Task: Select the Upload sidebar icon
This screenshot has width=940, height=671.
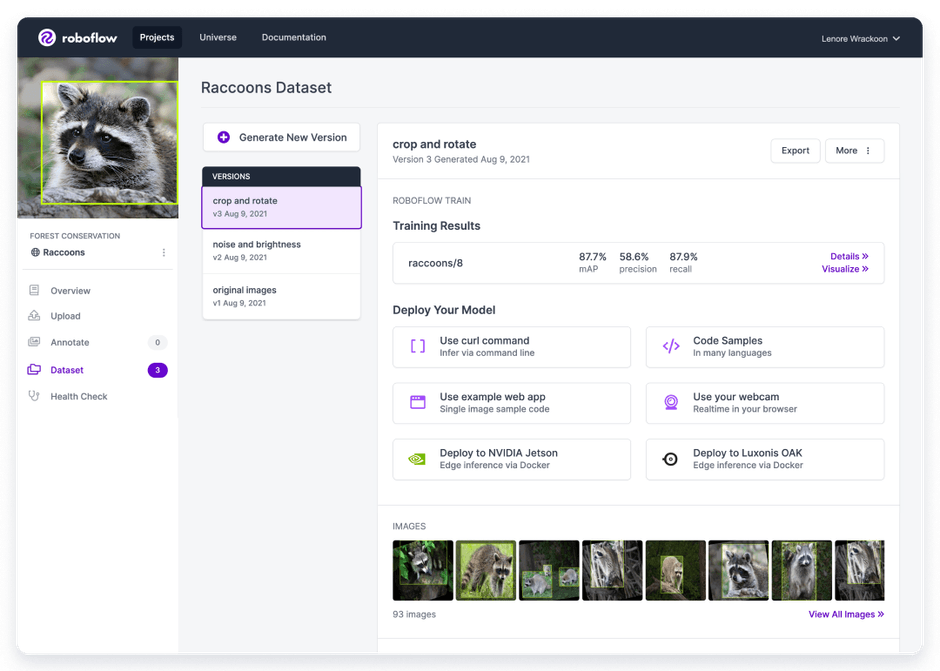Action: 35,316
